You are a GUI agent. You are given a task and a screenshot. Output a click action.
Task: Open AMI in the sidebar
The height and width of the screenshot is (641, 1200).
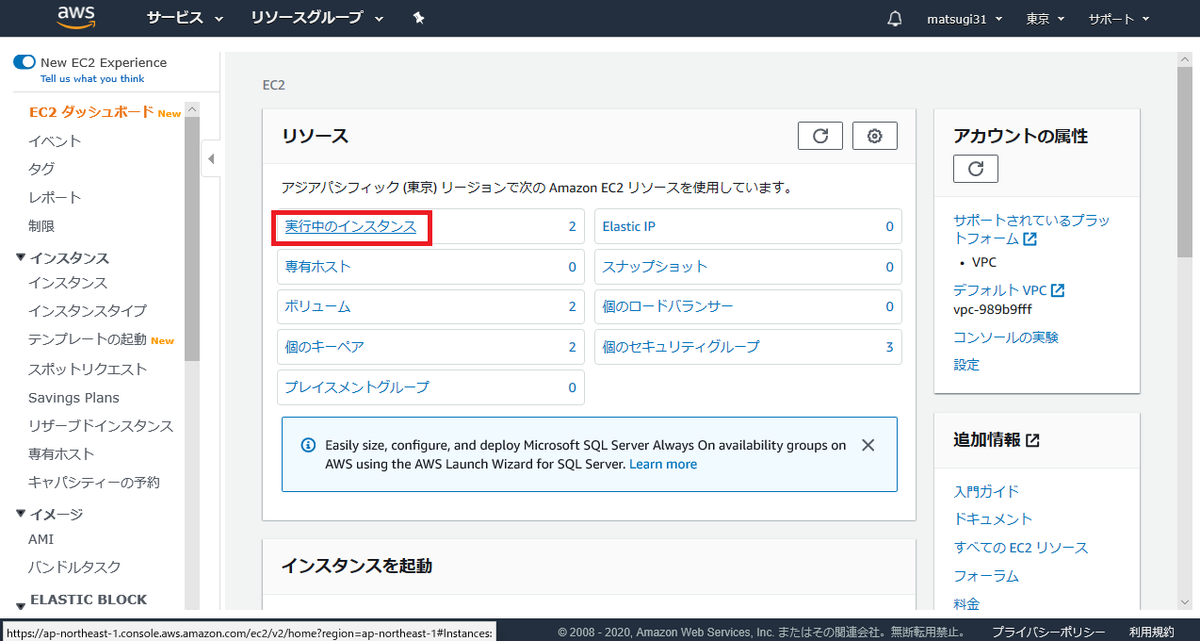42,539
